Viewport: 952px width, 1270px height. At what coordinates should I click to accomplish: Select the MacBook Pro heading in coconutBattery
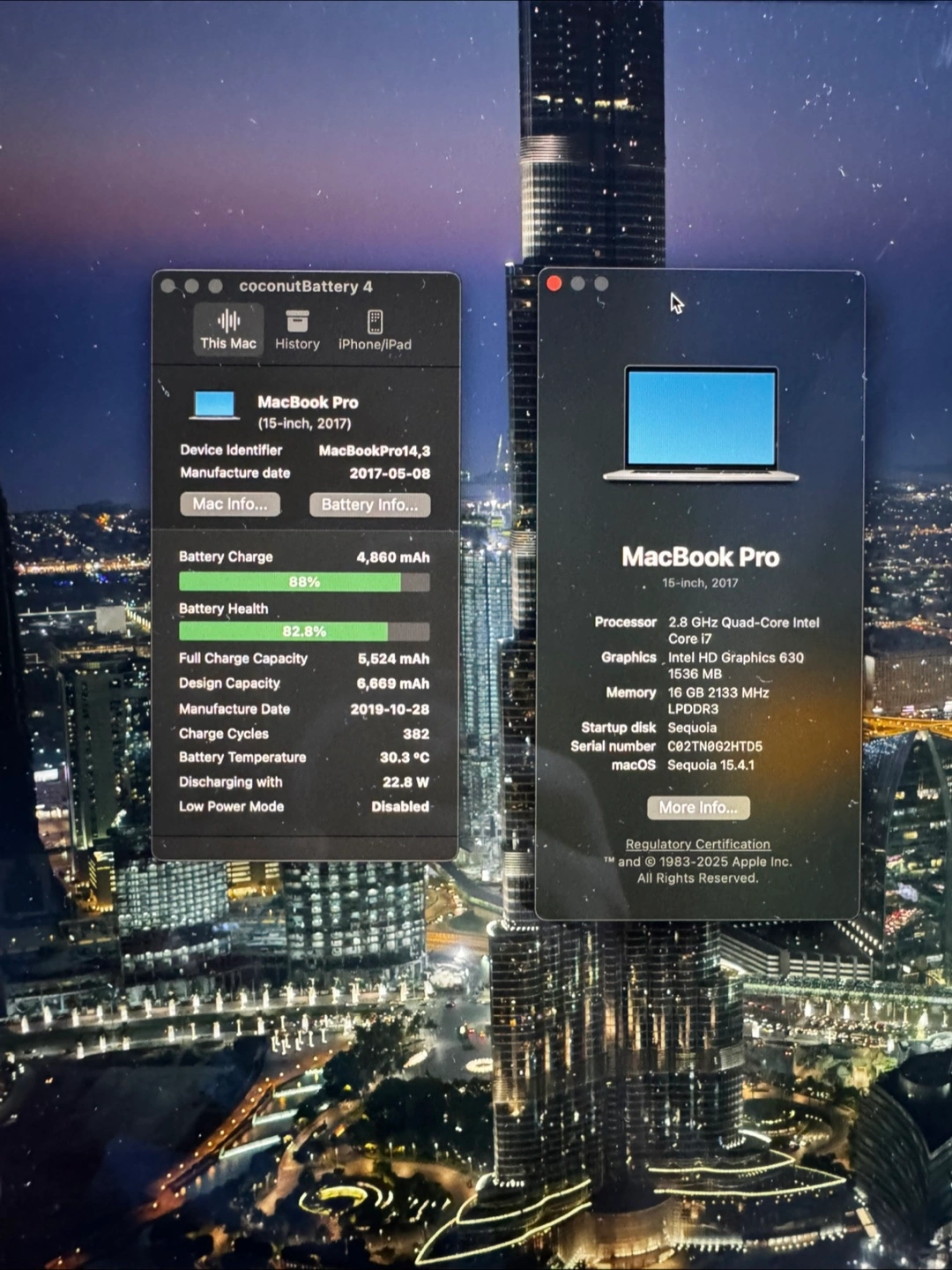click(x=308, y=402)
